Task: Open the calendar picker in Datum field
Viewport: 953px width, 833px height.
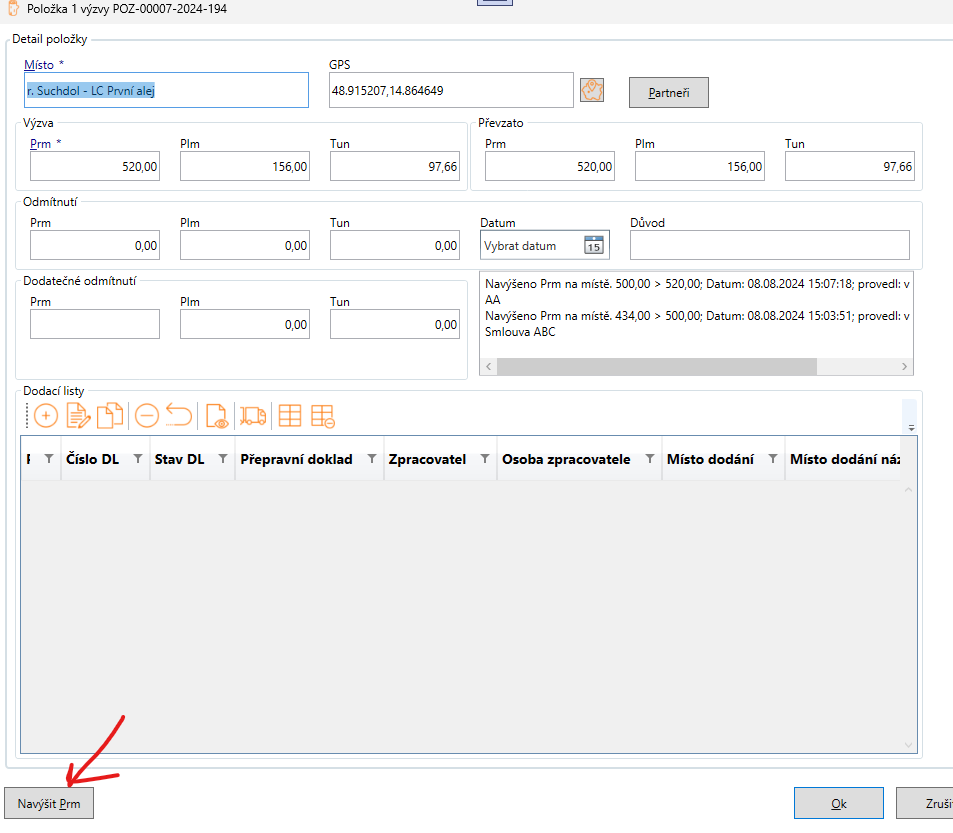Action: coord(594,245)
